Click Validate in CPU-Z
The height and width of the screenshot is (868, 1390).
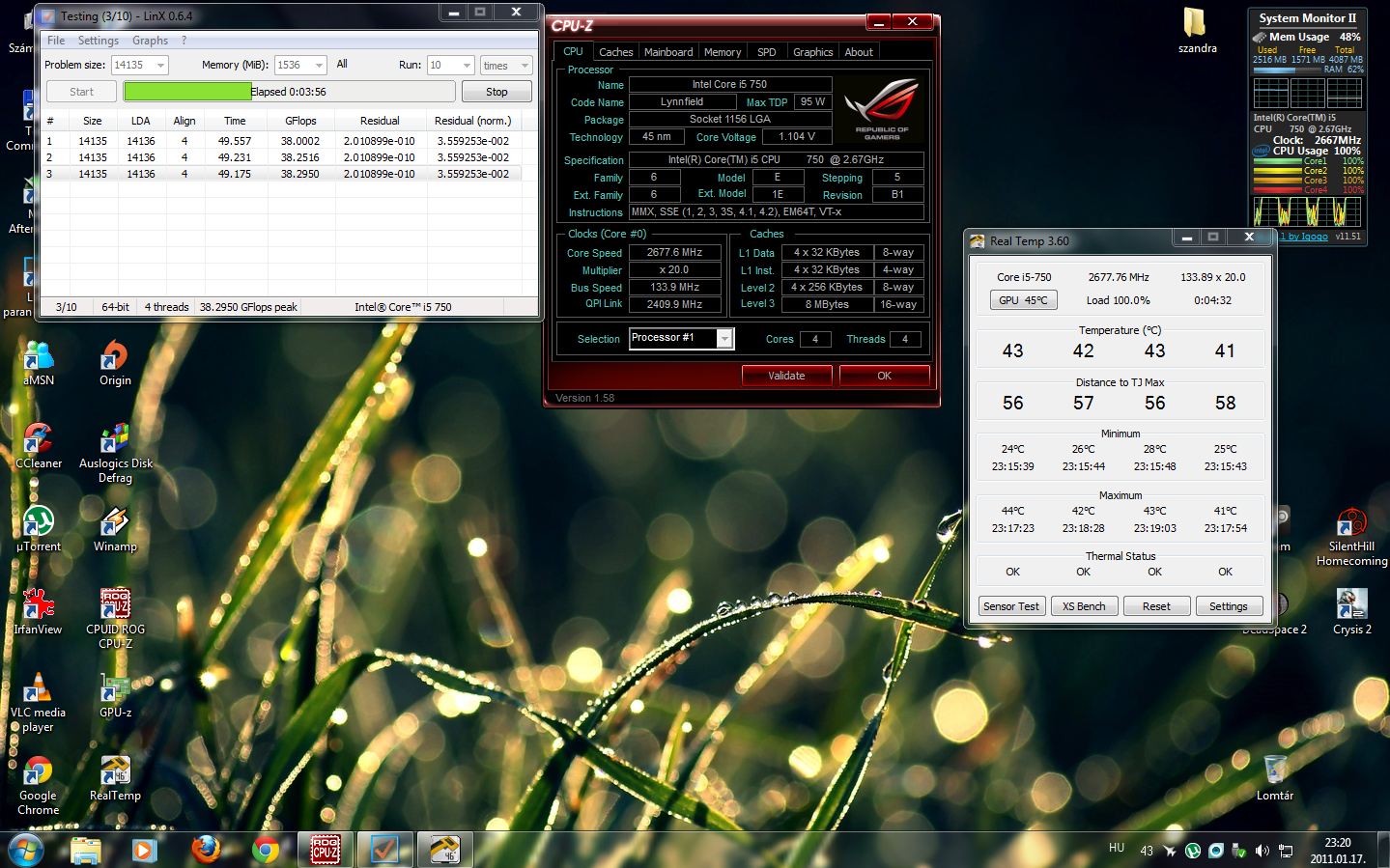[786, 376]
